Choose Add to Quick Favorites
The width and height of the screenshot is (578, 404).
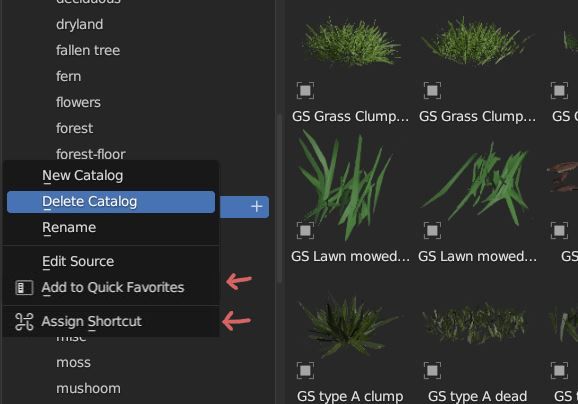point(111,288)
